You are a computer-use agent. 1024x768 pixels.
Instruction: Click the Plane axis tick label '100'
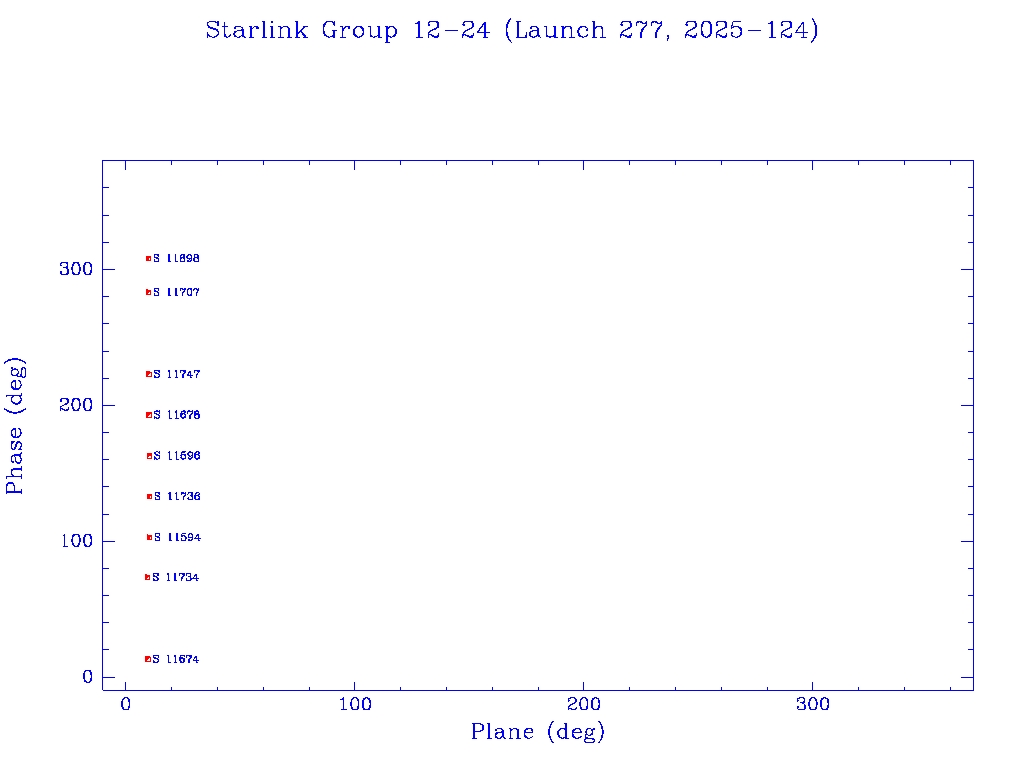[x=355, y=705]
